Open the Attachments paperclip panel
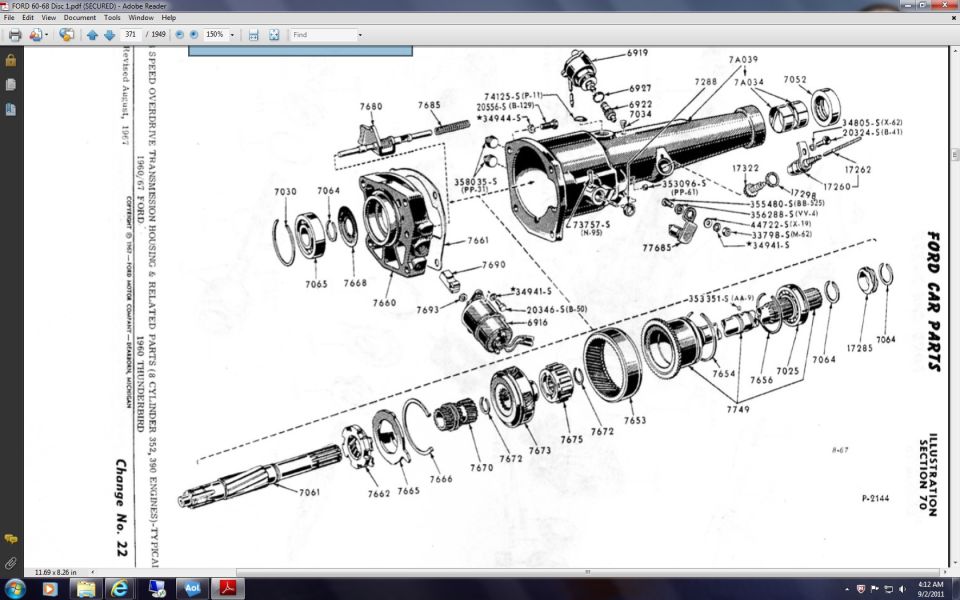Screen dimensions: 960x600 tap(10, 563)
